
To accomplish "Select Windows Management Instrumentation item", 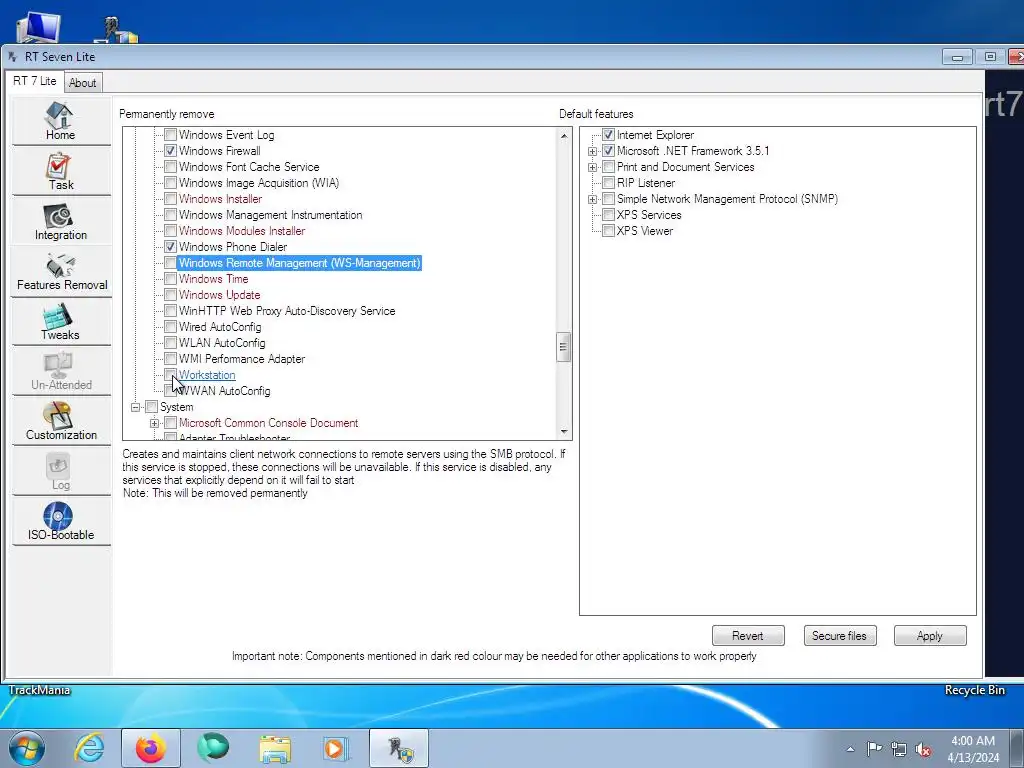I will [270, 215].
